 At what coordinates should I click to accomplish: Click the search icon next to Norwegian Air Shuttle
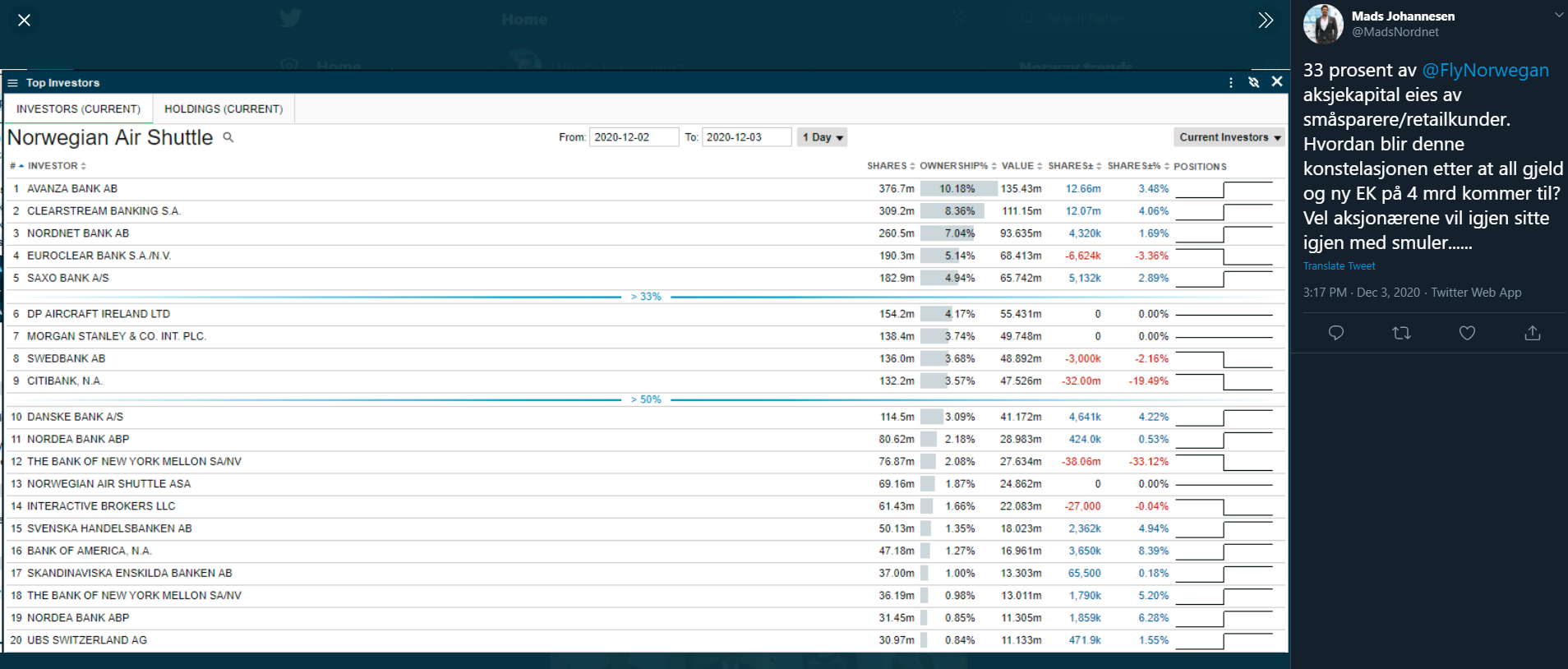(x=228, y=137)
